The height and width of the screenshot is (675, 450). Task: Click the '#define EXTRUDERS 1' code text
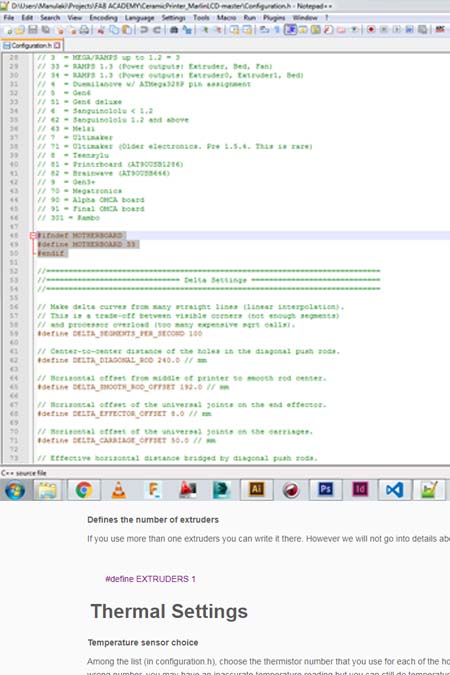[150, 579]
